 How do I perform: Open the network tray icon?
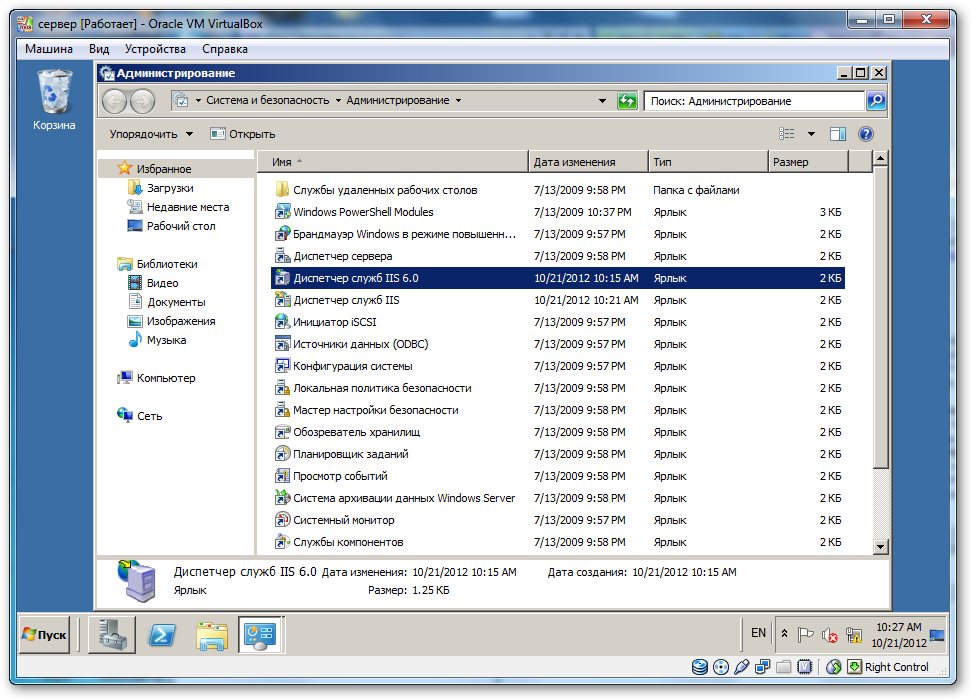853,635
